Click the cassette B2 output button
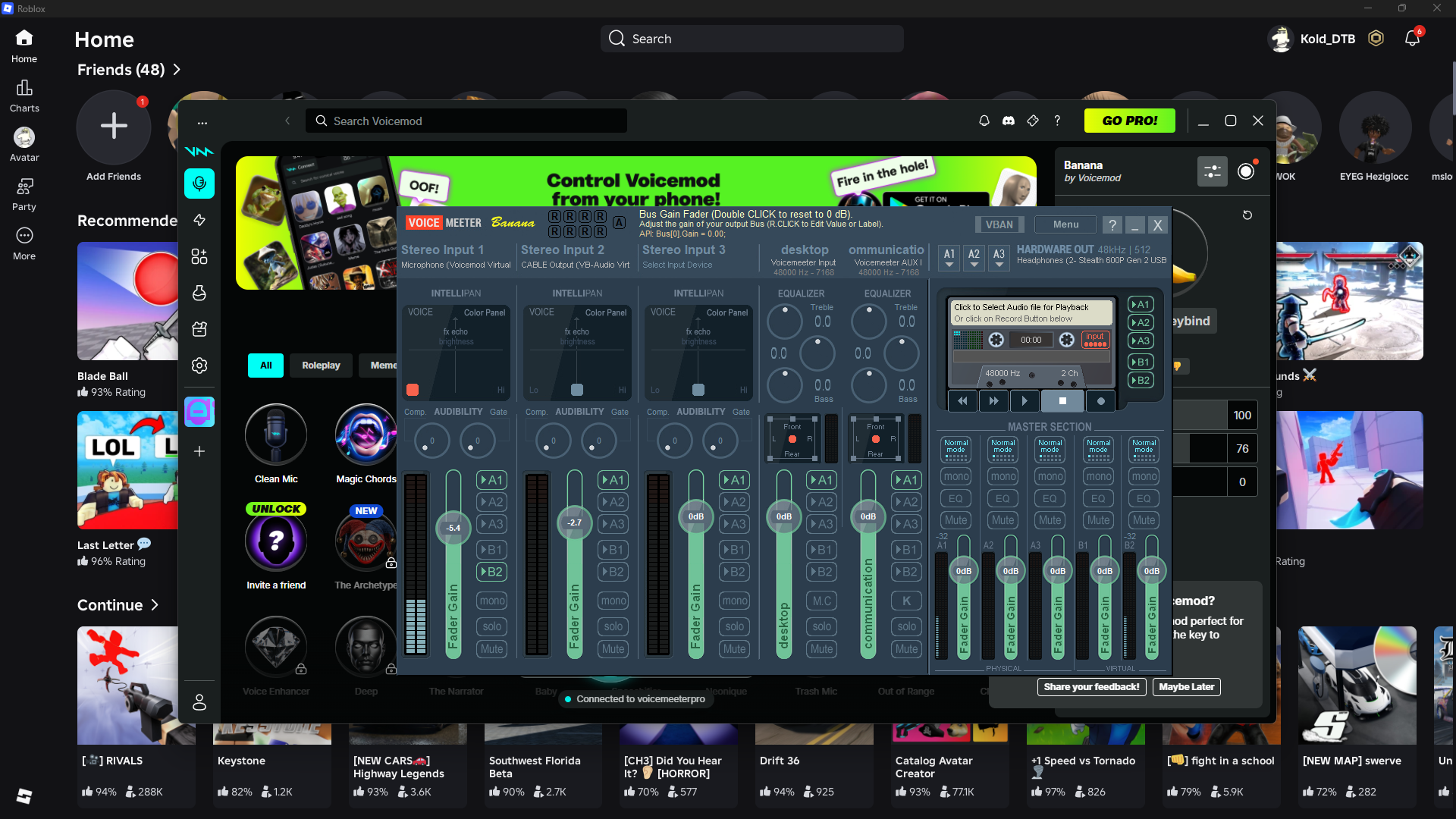 1141,381
